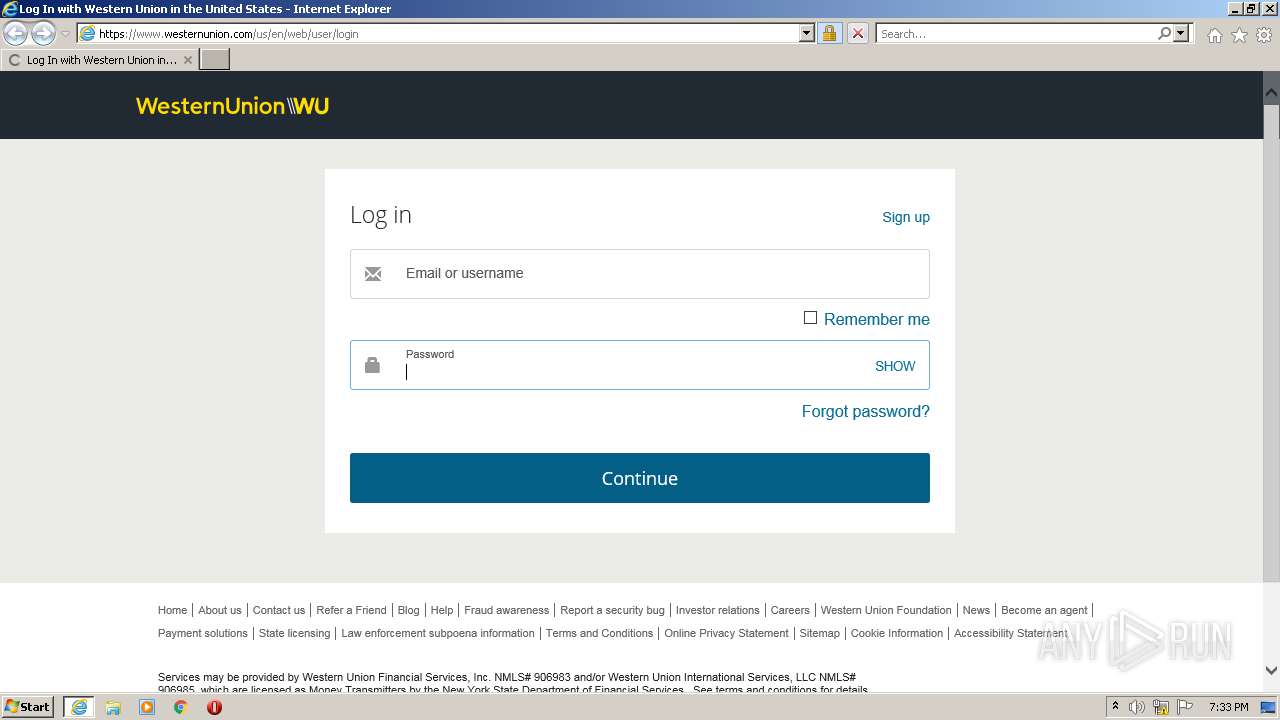Close the Western Union login tab
The width and height of the screenshot is (1280, 720).
tap(188, 60)
